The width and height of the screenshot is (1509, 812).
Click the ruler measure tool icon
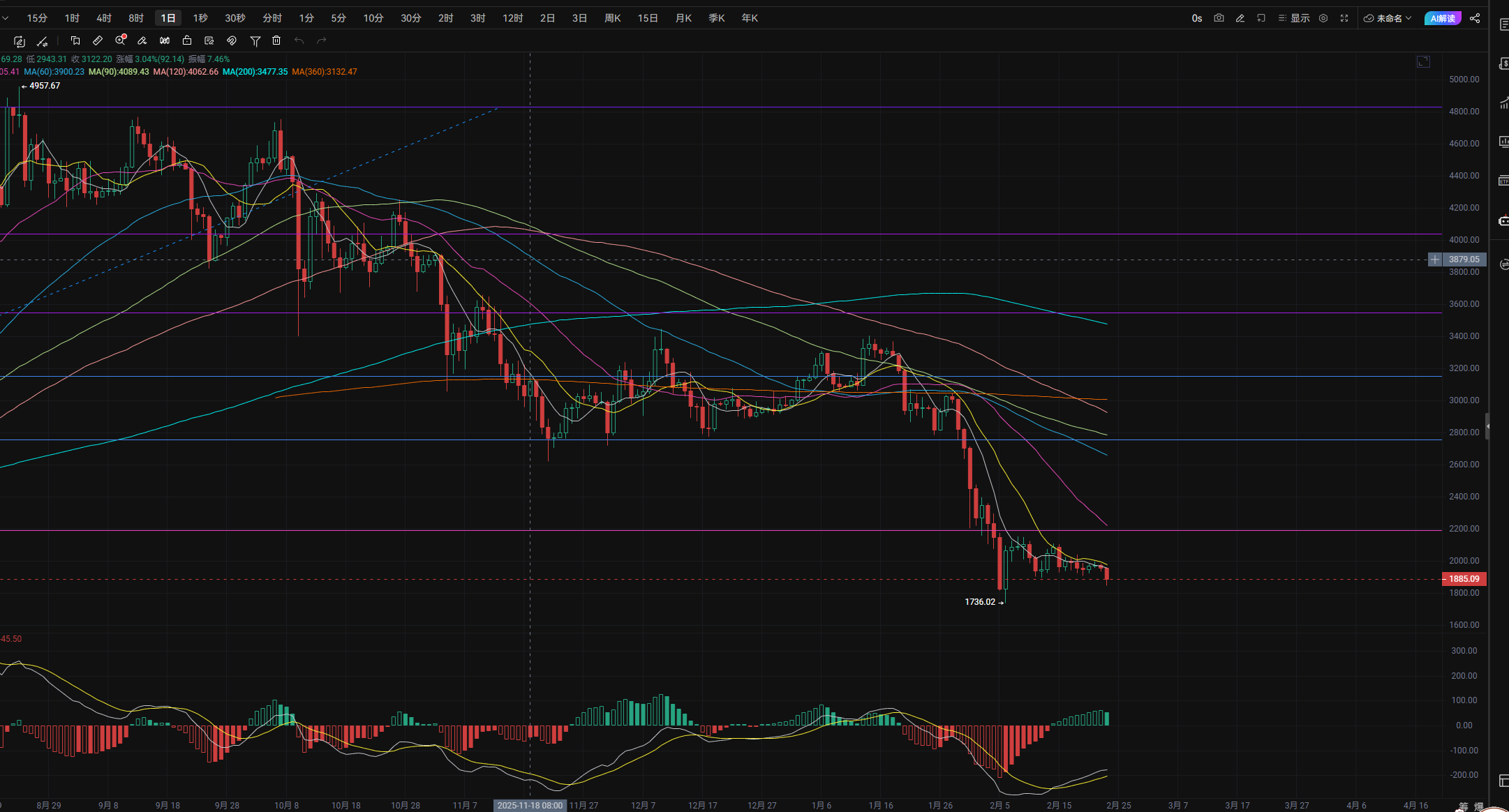pyautogui.click(x=98, y=40)
